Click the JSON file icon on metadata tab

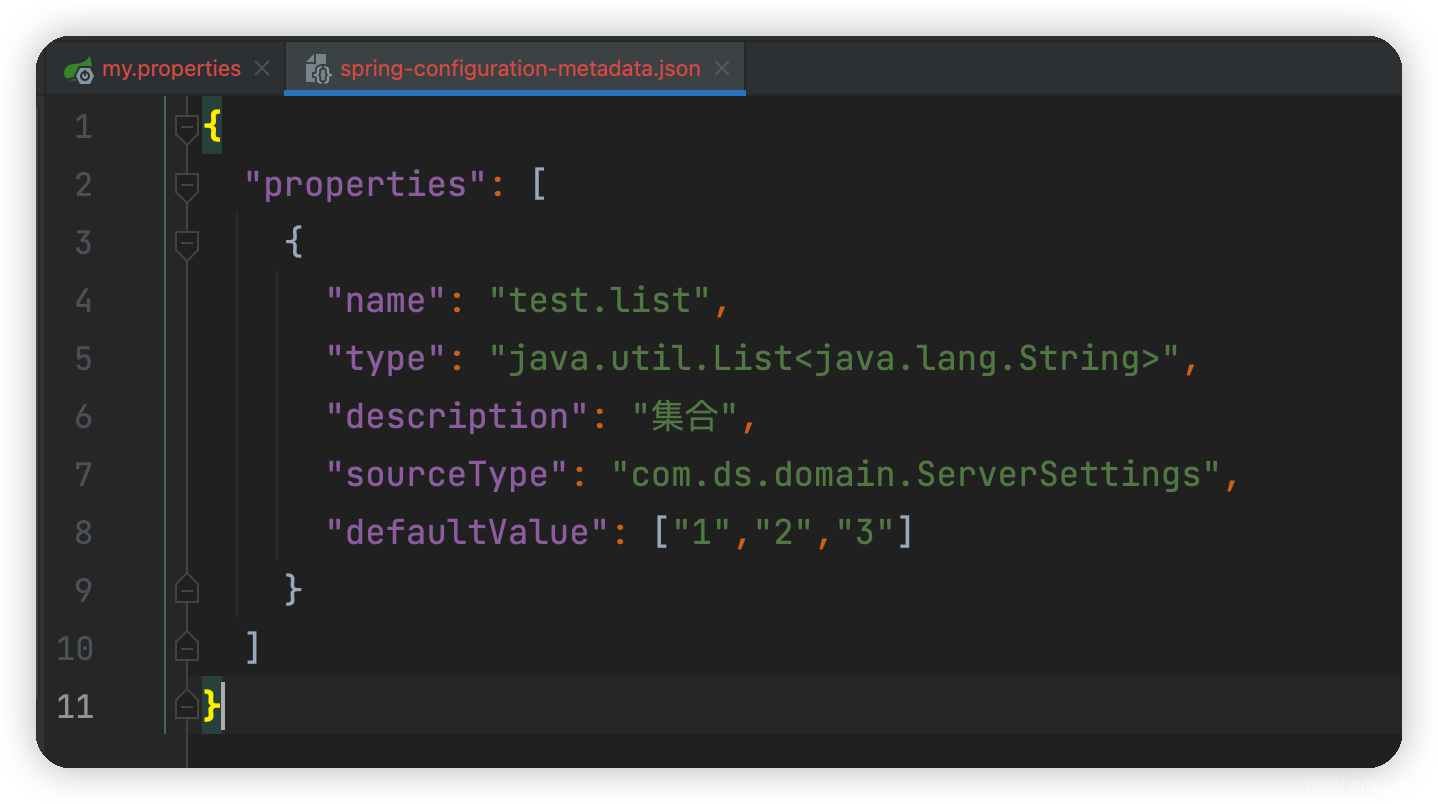(317, 69)
